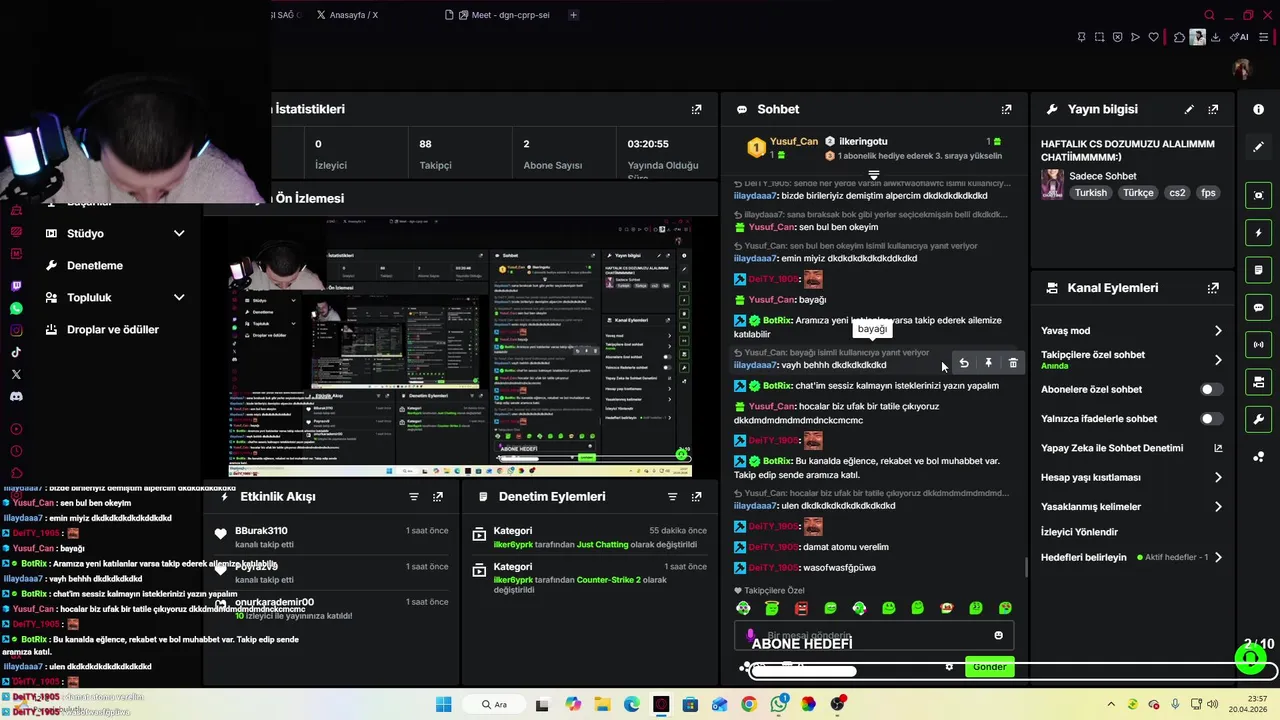Click the wrench icon in right sidebar
The image size is (1280, 720).
1259,419
